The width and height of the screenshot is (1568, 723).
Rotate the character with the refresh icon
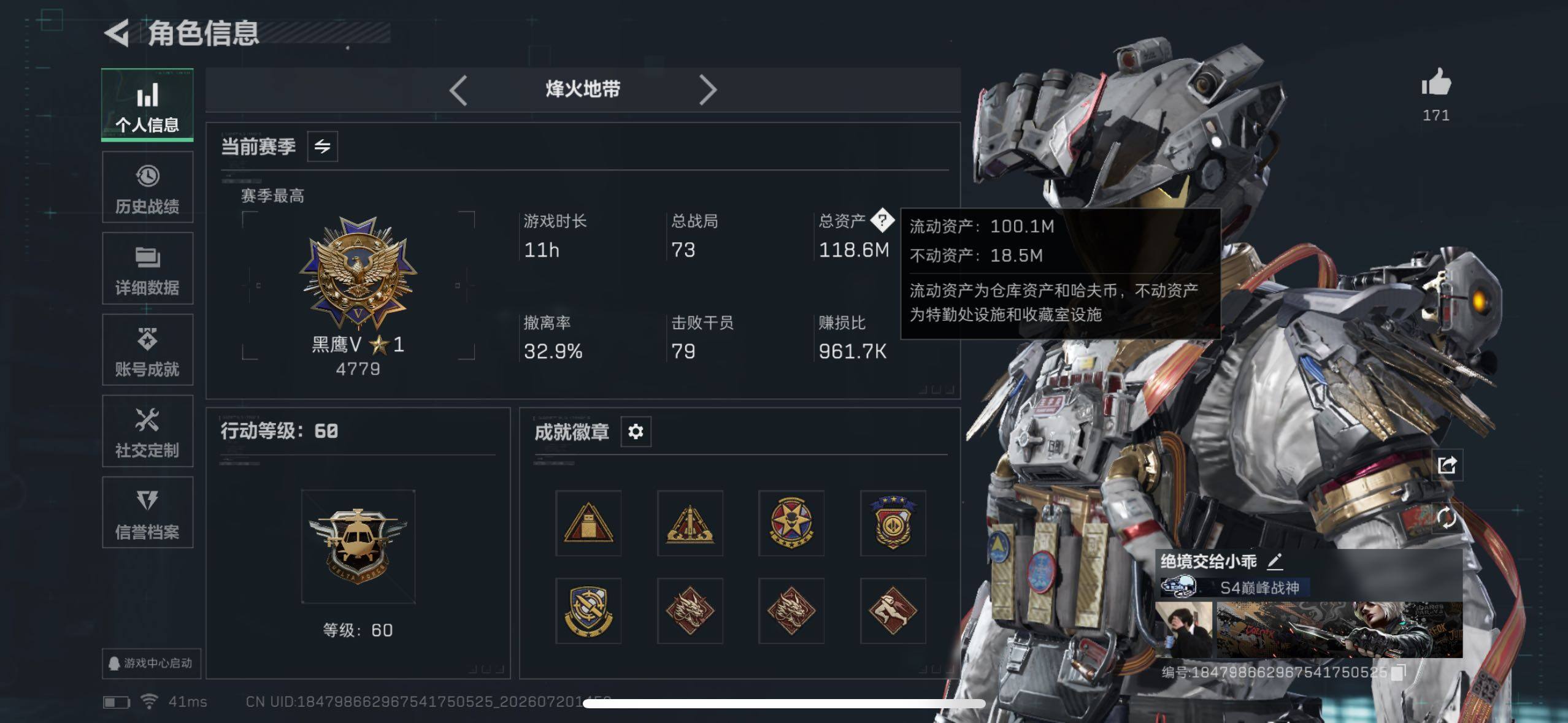tap(1447, 518)
